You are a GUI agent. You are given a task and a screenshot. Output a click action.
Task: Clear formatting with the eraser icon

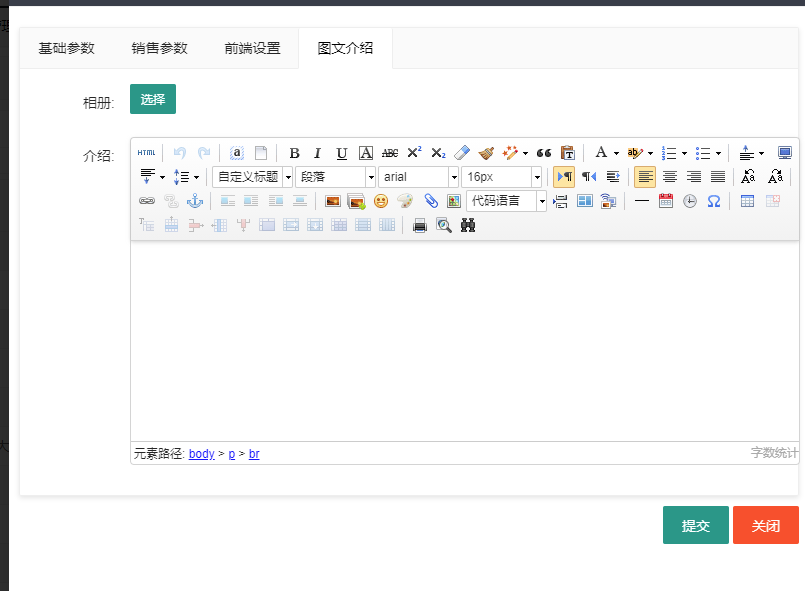(x=462, y=152)
